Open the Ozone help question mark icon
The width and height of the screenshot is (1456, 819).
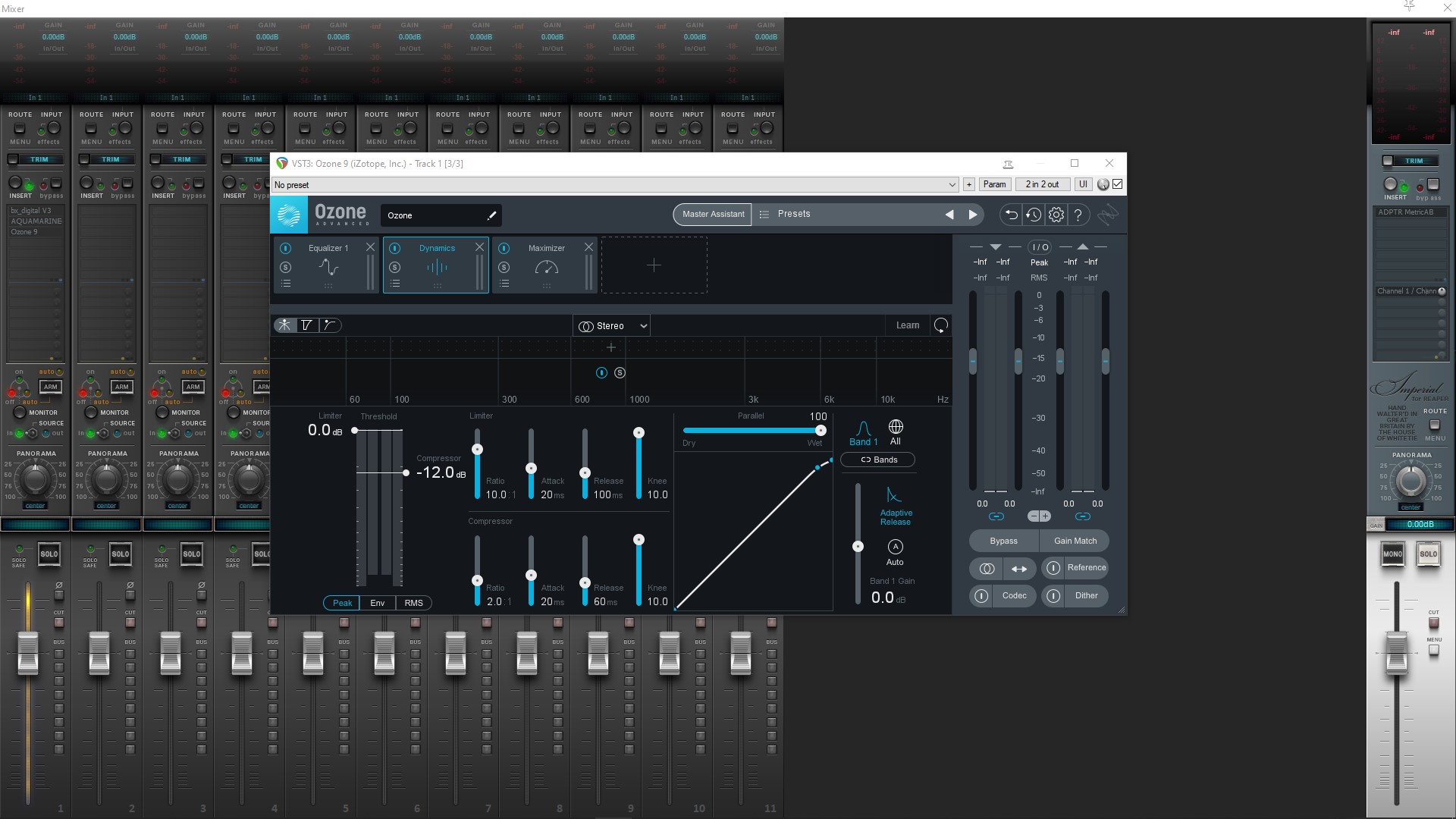1078,215
